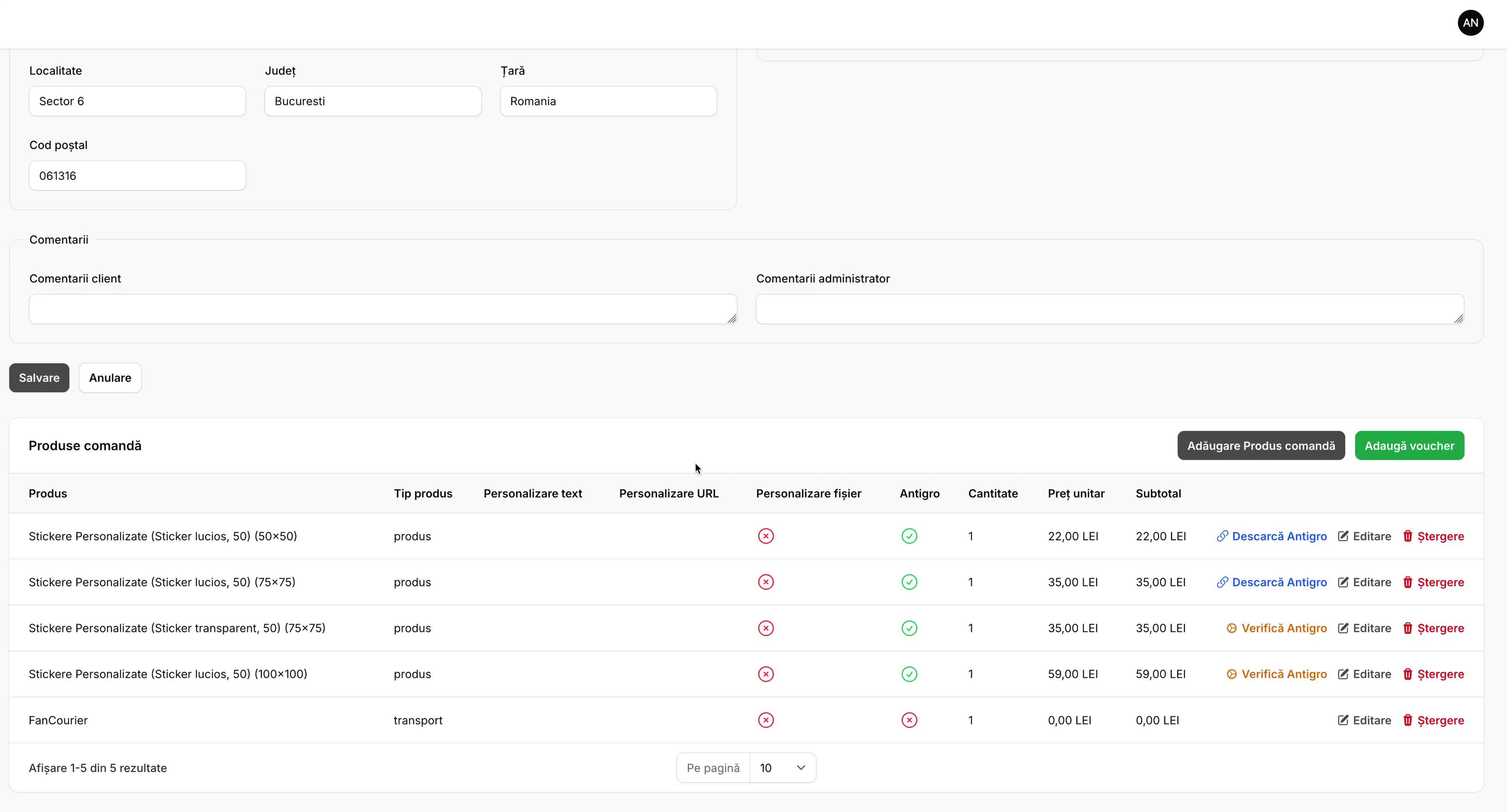Click the Comentarii administrator textarea
This screenshot has width=1507, height=812.
pos(1109,309)
